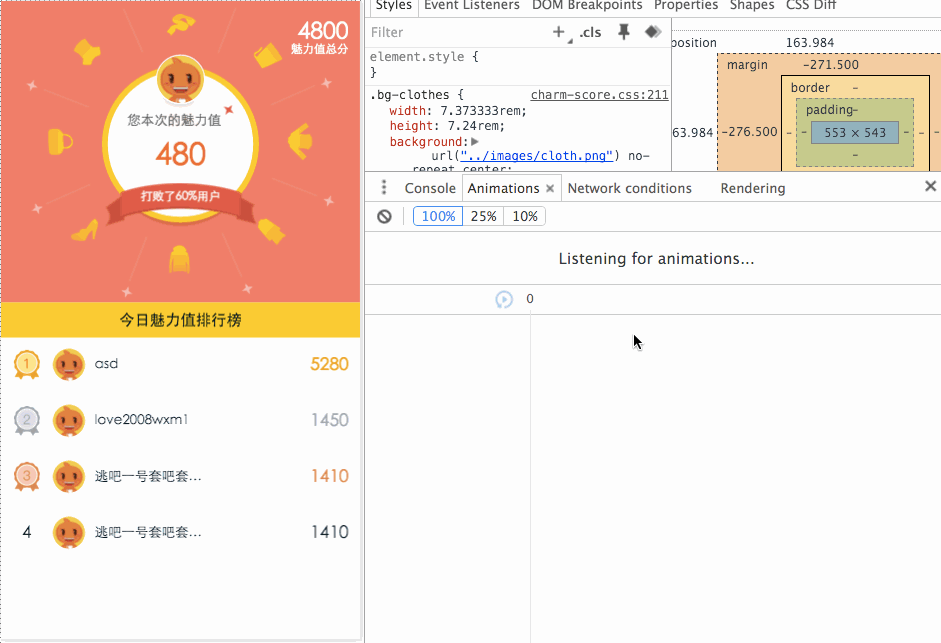This screenshot has width=941, height=643.
Task: Click the diamond rendering icon beside the pin
Action: [653, 31]
